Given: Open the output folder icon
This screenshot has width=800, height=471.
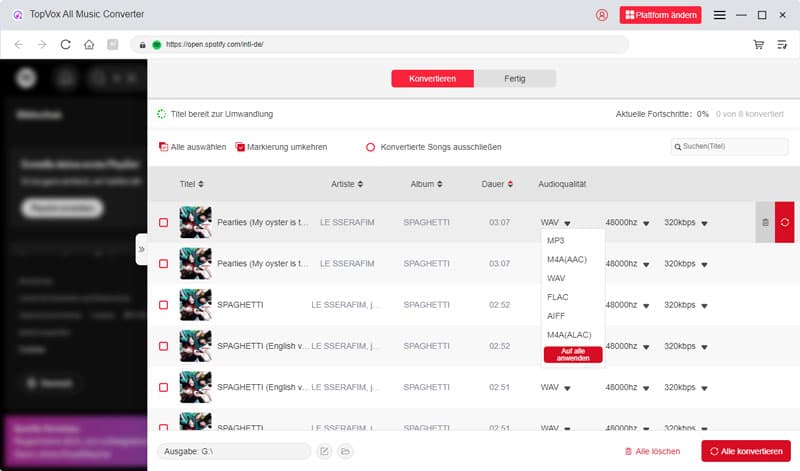Looking at the screenshot, I should tap(345, 451).
